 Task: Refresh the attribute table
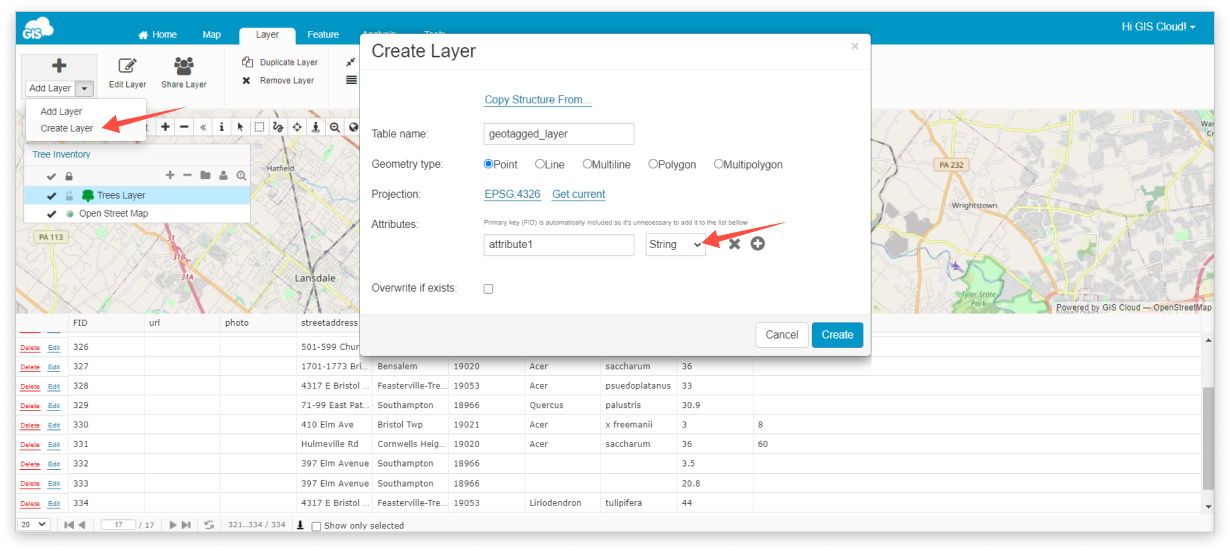point(209,525)
